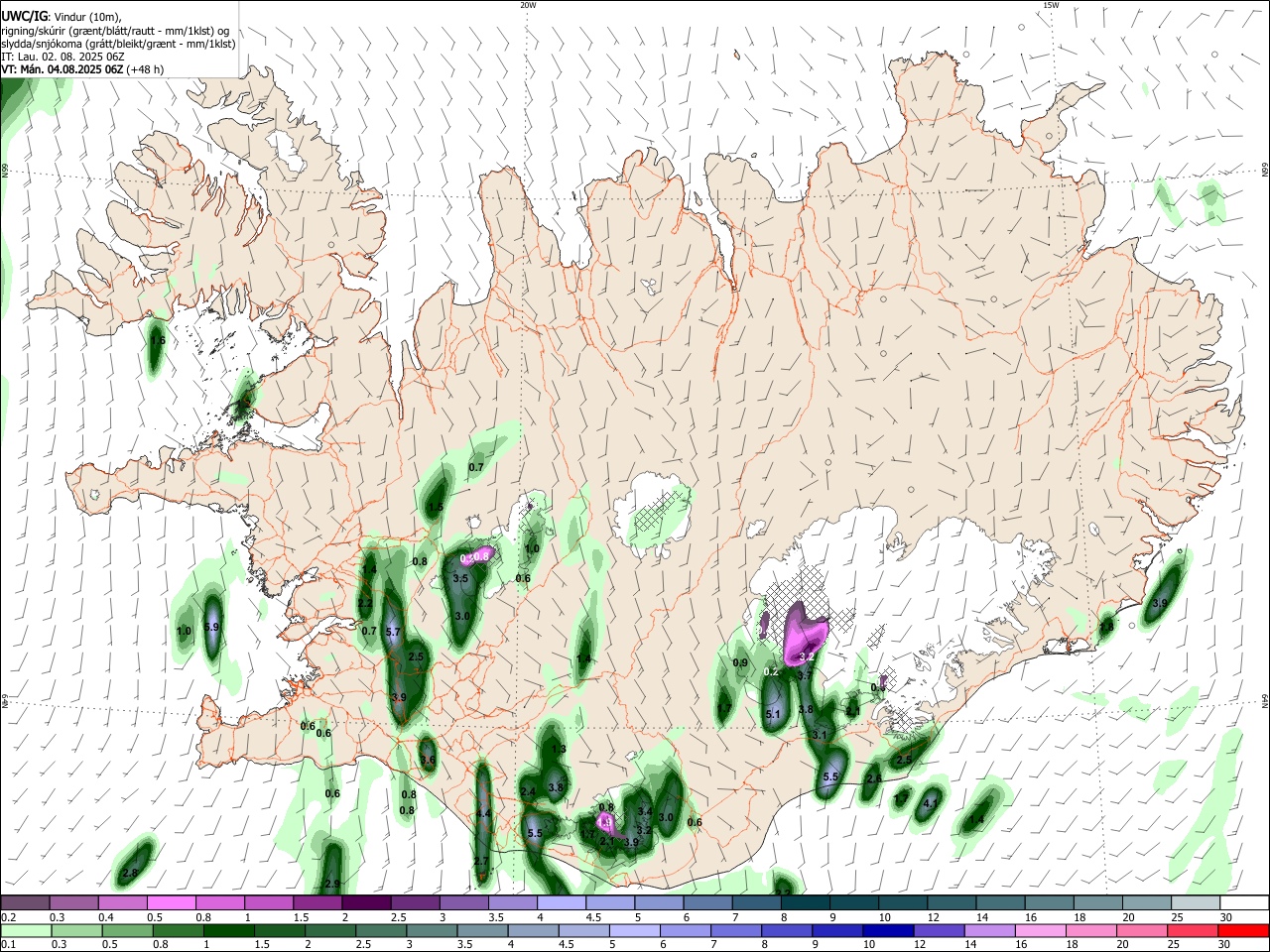Click the pale mint swatch above lower-row 0.1 label
The width and height of the screenshot is (1270, 952).
pos(25,931)
